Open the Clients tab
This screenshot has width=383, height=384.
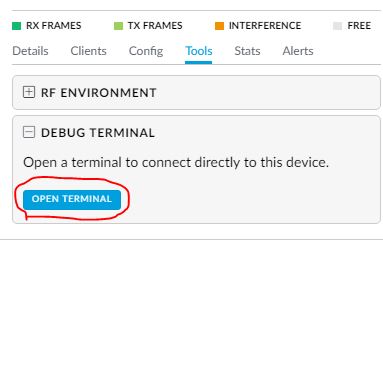[x=88, y=51]
